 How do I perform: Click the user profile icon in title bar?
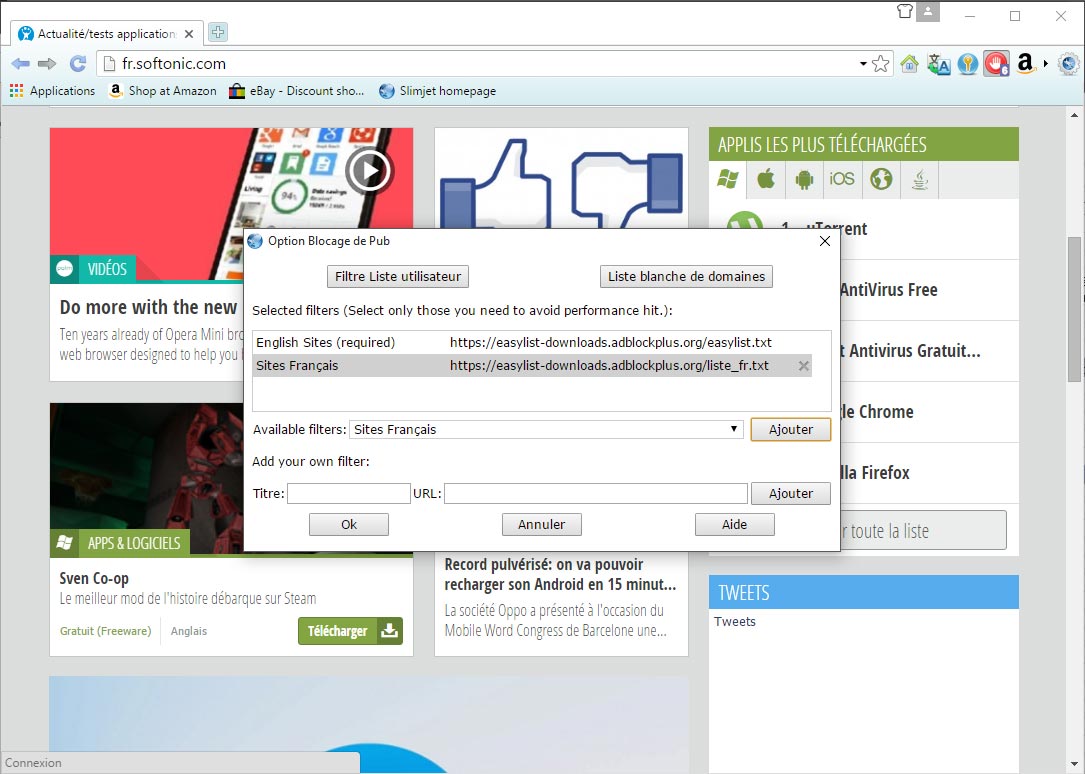coord(928,12)
